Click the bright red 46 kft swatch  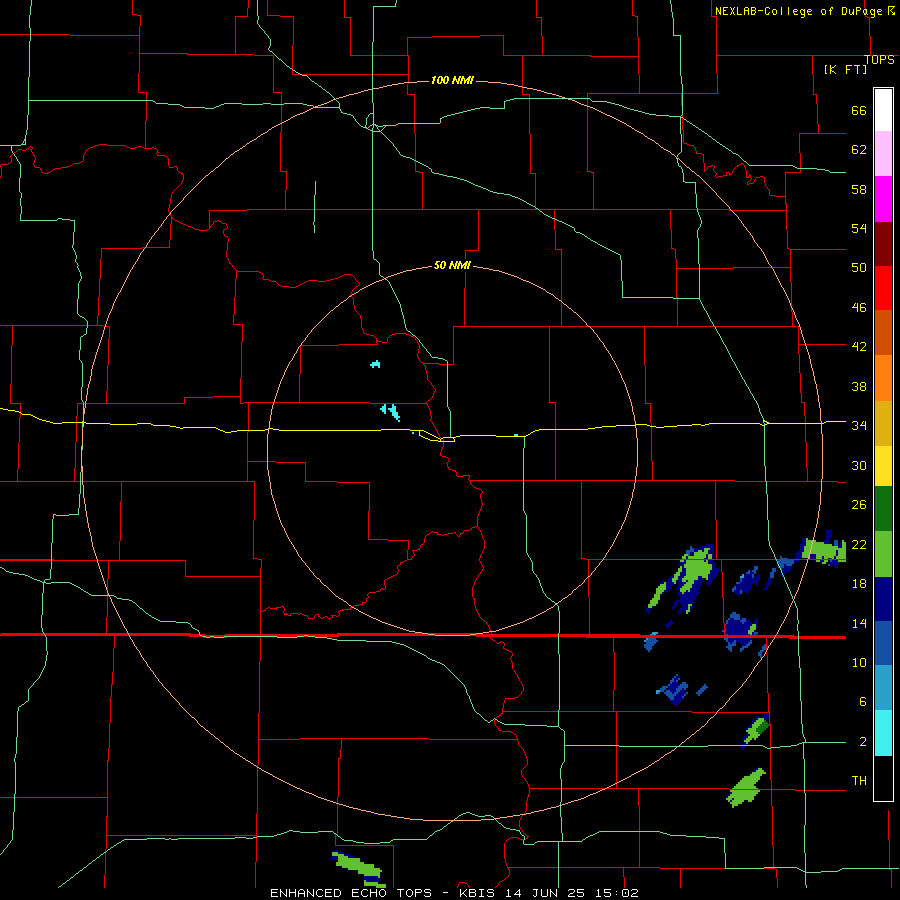coord(883,288)
